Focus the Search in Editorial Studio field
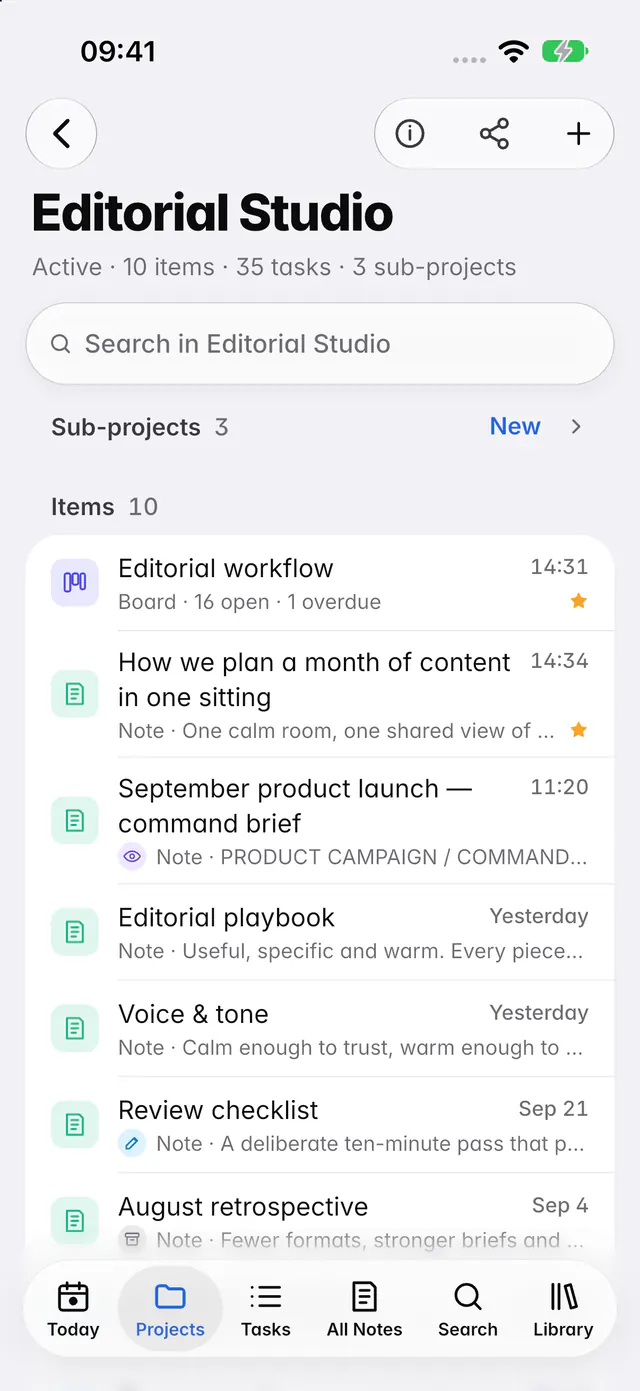Viewport: 640px width, 1391px height. [x=320, y=344]
